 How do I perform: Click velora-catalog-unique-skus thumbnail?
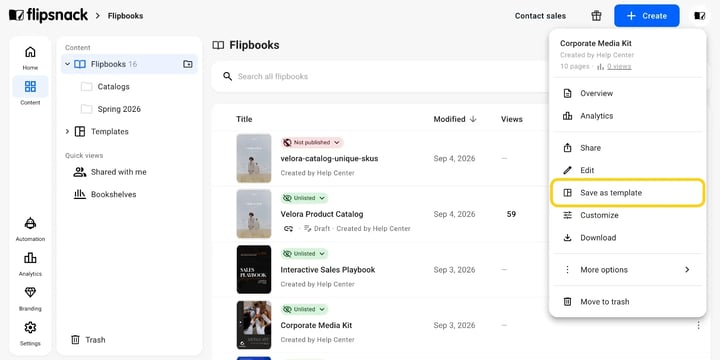tap(254, 158)
